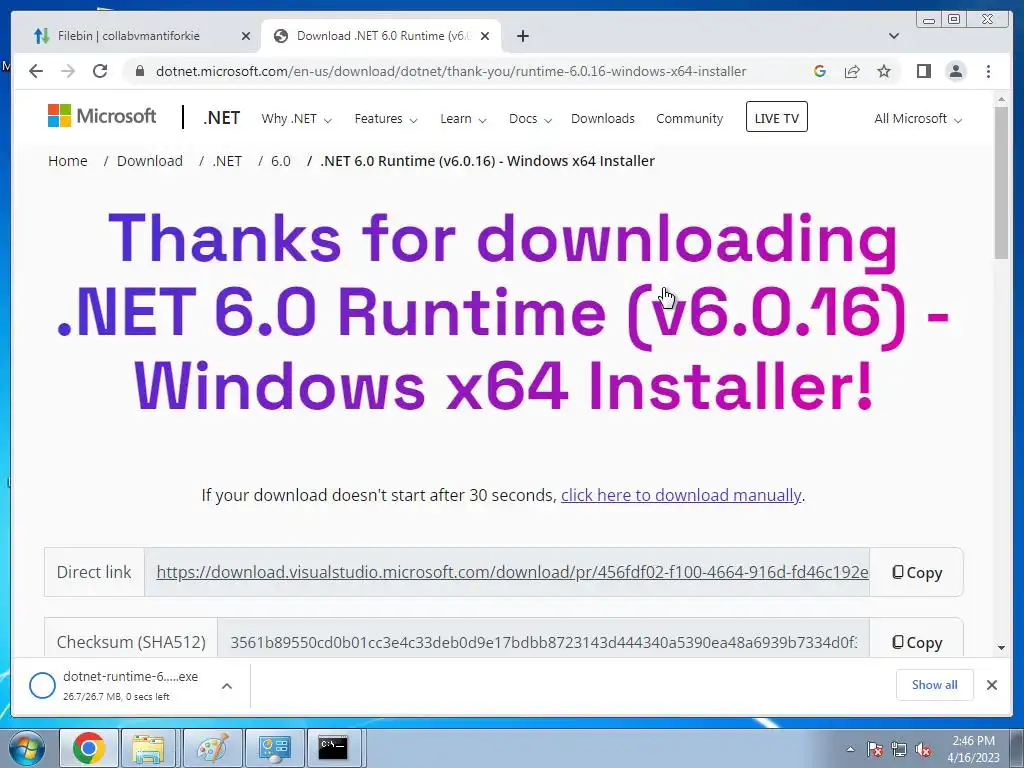Viewport: 1024px width, 768px height.
Task: Click the 'click here to download manually' link
Action: (680, 495)
